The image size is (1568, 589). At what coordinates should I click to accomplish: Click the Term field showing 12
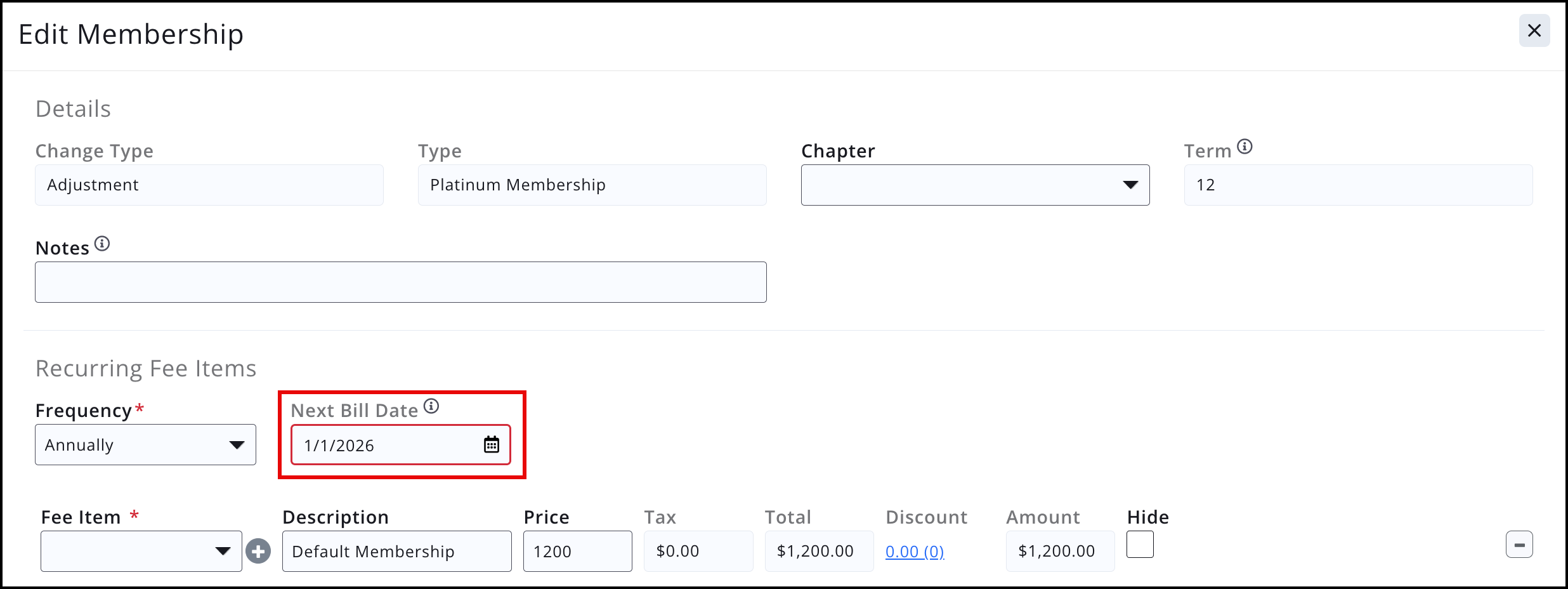(1358, 185)
